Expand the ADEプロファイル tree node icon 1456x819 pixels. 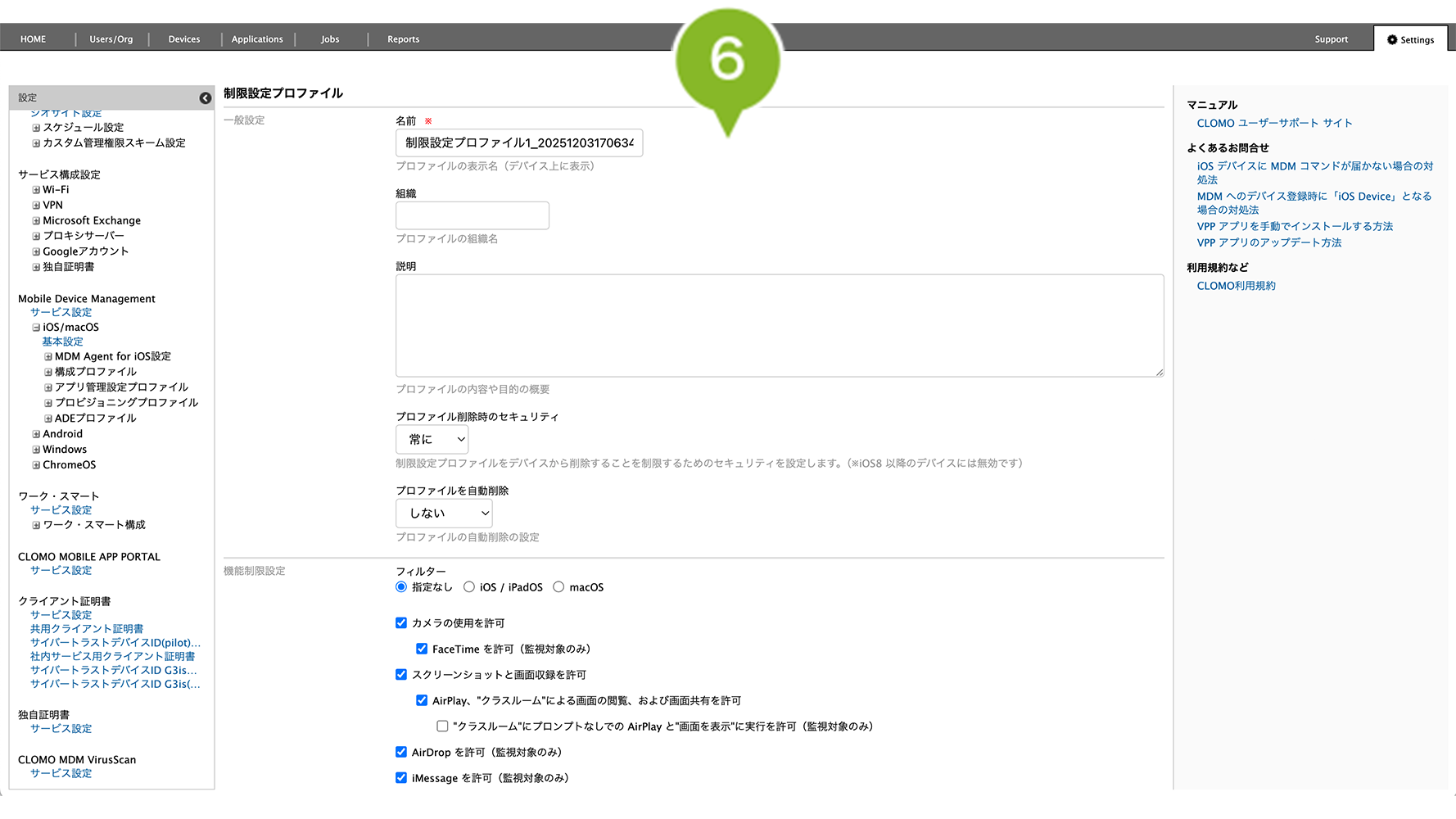pos(48,419)
